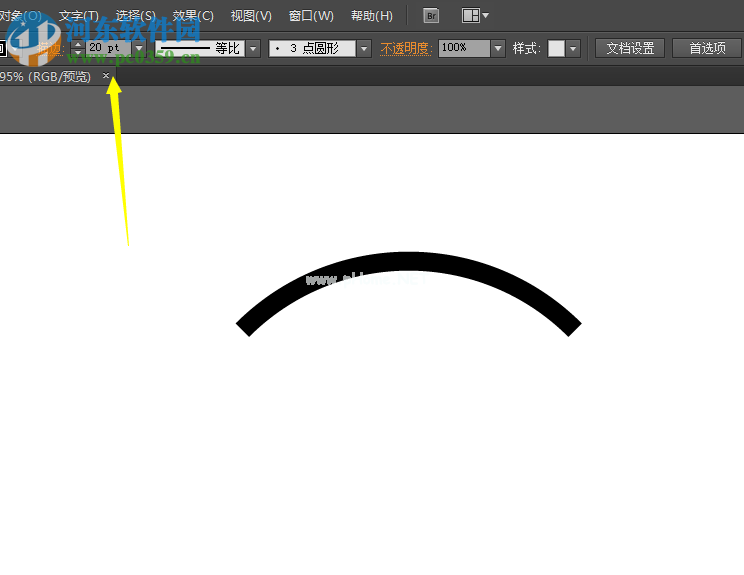Image resolution: width=744 pixels, height=575 pixels.
Task: Expand the 等比 width profile dropdown
Action: point(253,48)
